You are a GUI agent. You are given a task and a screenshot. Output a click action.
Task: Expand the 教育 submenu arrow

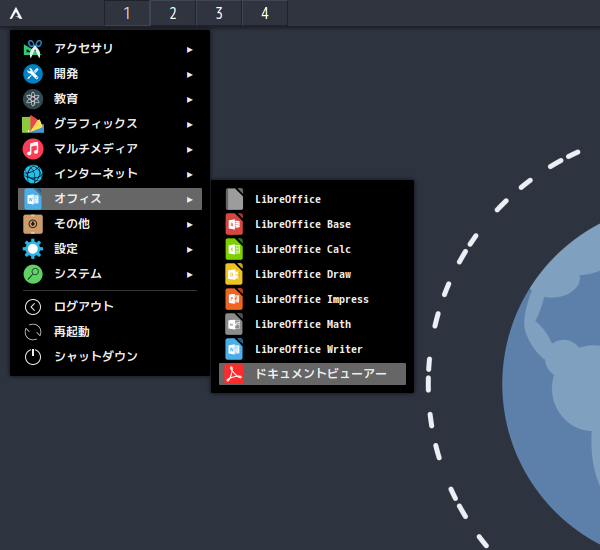pyautogui.click(x=189, y=100)
